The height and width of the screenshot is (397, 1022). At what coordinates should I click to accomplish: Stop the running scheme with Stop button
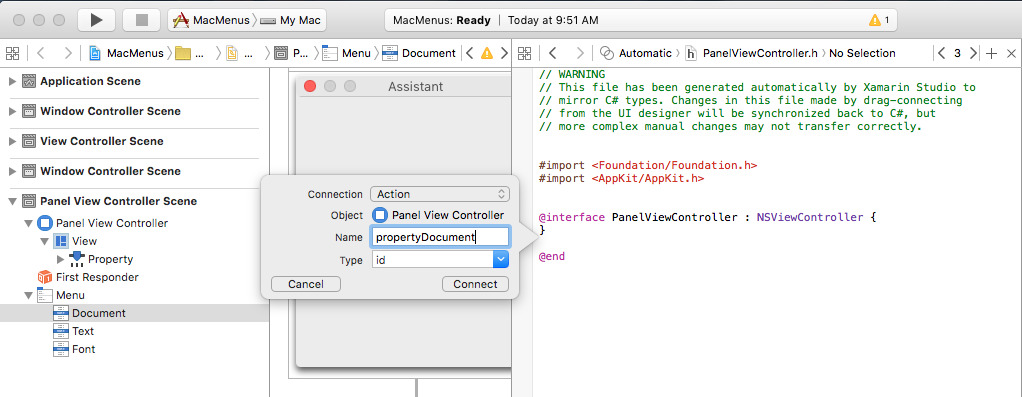coord(142,20)
